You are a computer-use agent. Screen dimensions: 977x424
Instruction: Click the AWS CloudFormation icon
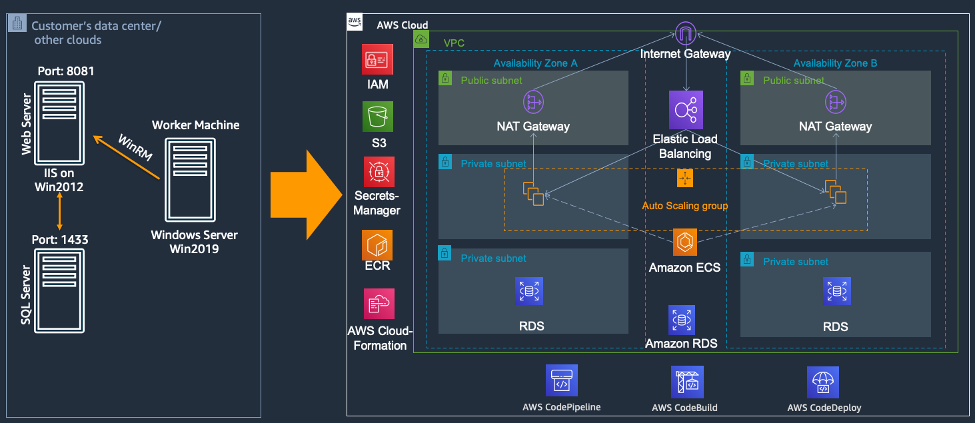(379, 304)
